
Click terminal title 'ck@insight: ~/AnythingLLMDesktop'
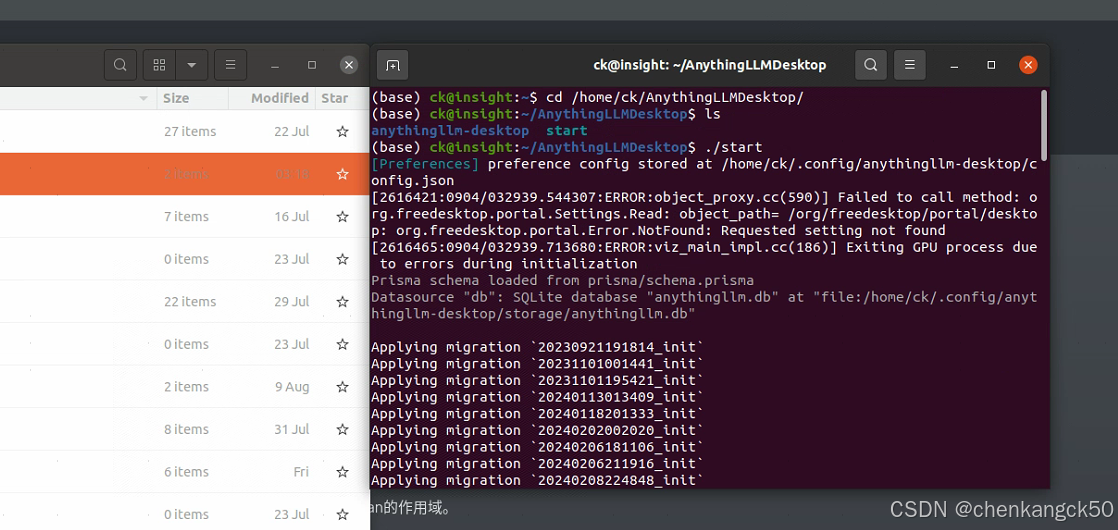(x=709, y=65)
